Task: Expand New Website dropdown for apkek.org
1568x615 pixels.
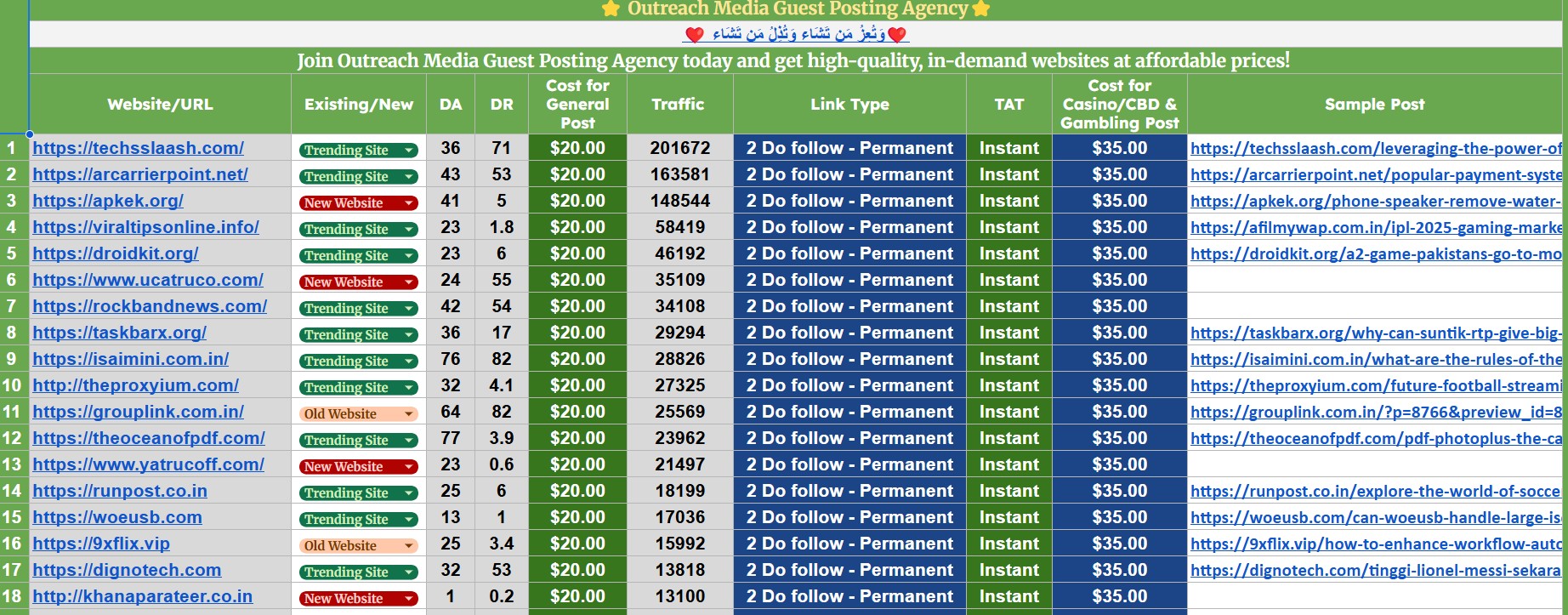Action: click(x=409, y=203)
